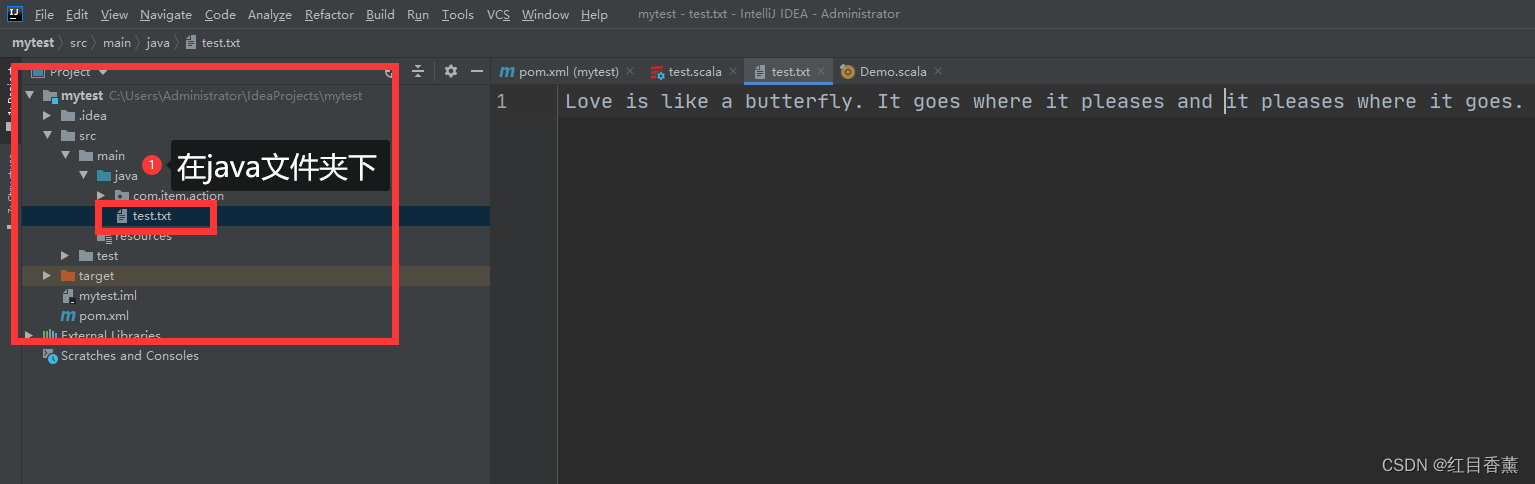
Task: Click the IntelliJ IDEA logo icon
Action: 15,14
